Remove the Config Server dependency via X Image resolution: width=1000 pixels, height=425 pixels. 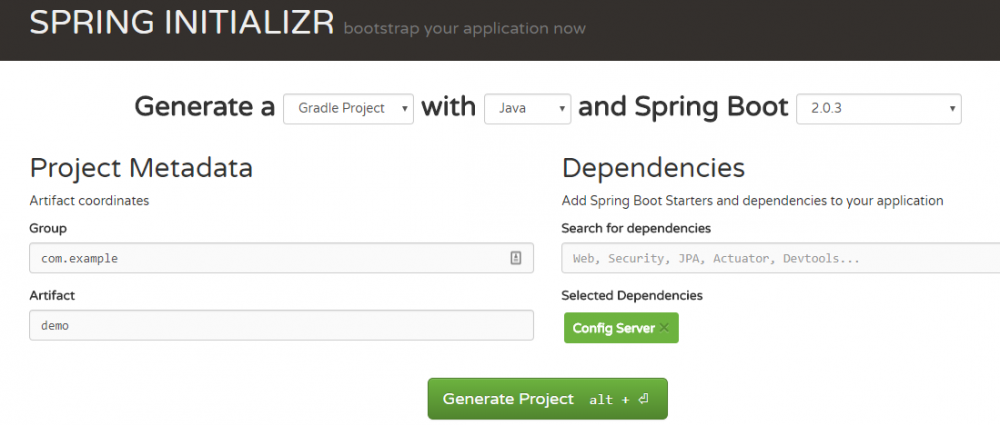pyautogui.click(x=664, y=328)
